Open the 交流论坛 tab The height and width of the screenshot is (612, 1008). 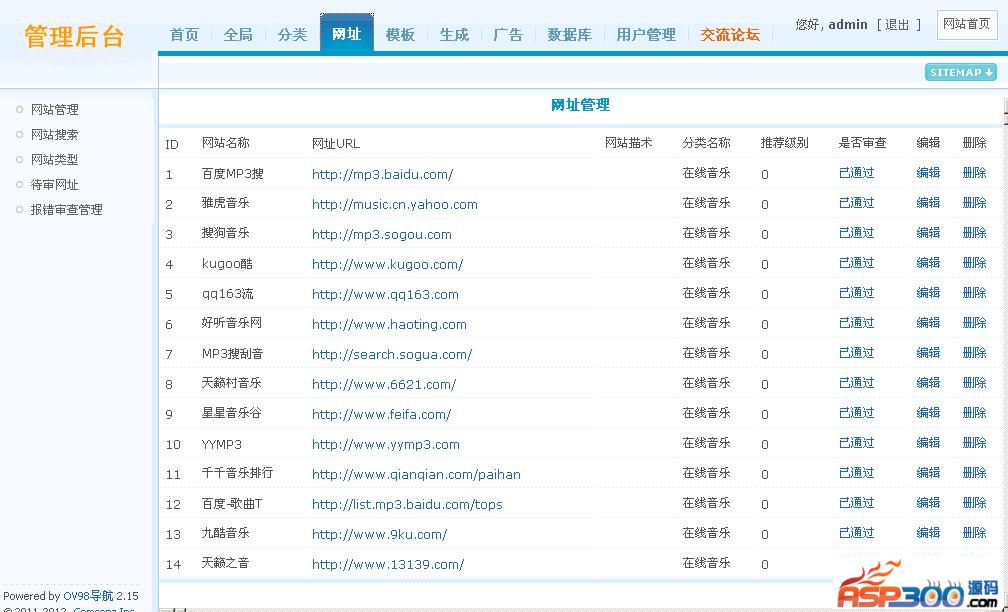730,34
